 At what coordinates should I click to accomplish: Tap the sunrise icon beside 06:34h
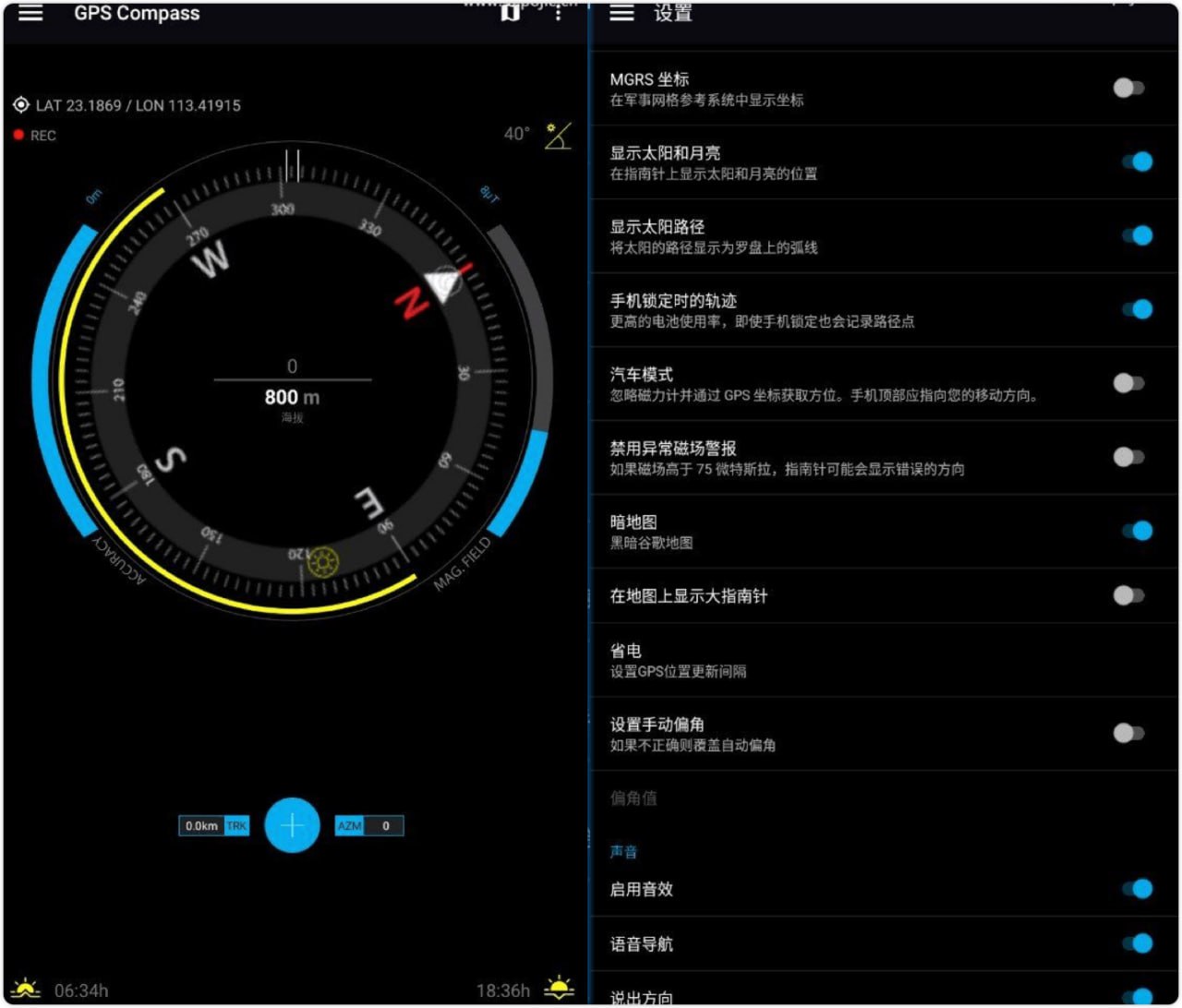coord(25,989)
